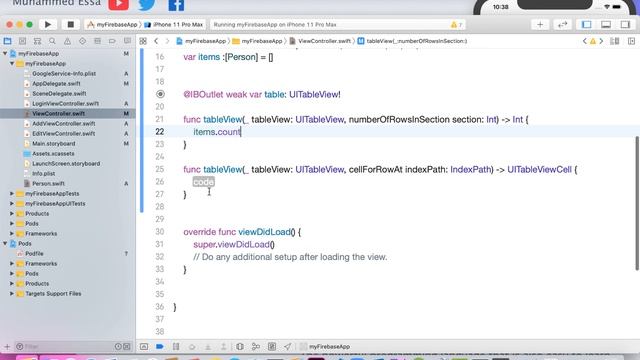Open environment overrides button
This screenshot has width=640, height=360.
pos(272,347)
